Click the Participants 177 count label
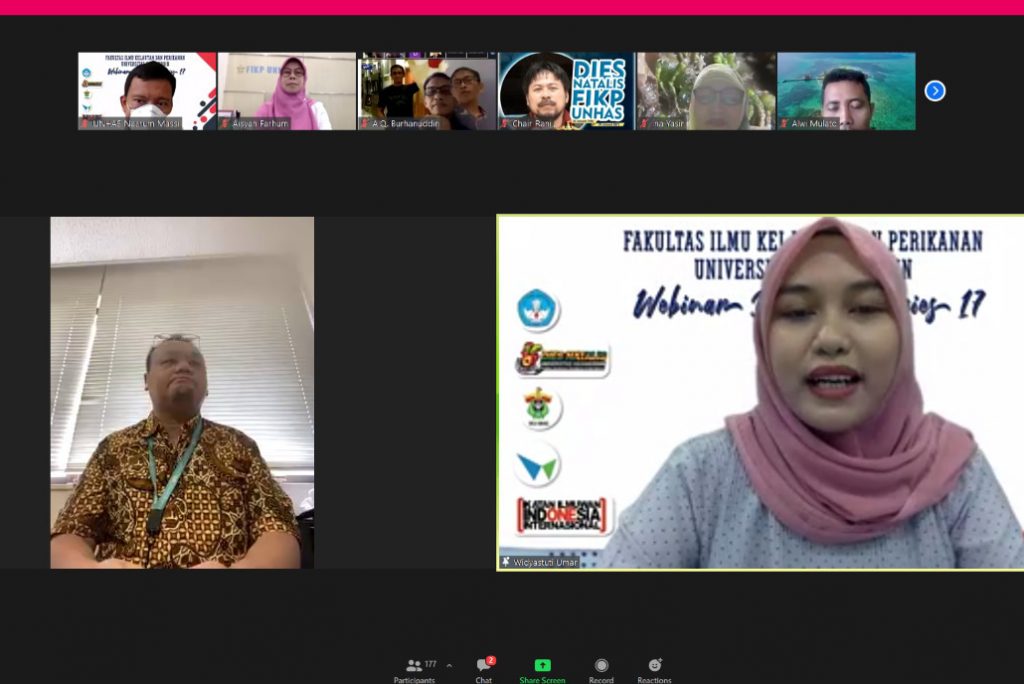This screenshot has width=1024, height=684. tap(429, 663)
